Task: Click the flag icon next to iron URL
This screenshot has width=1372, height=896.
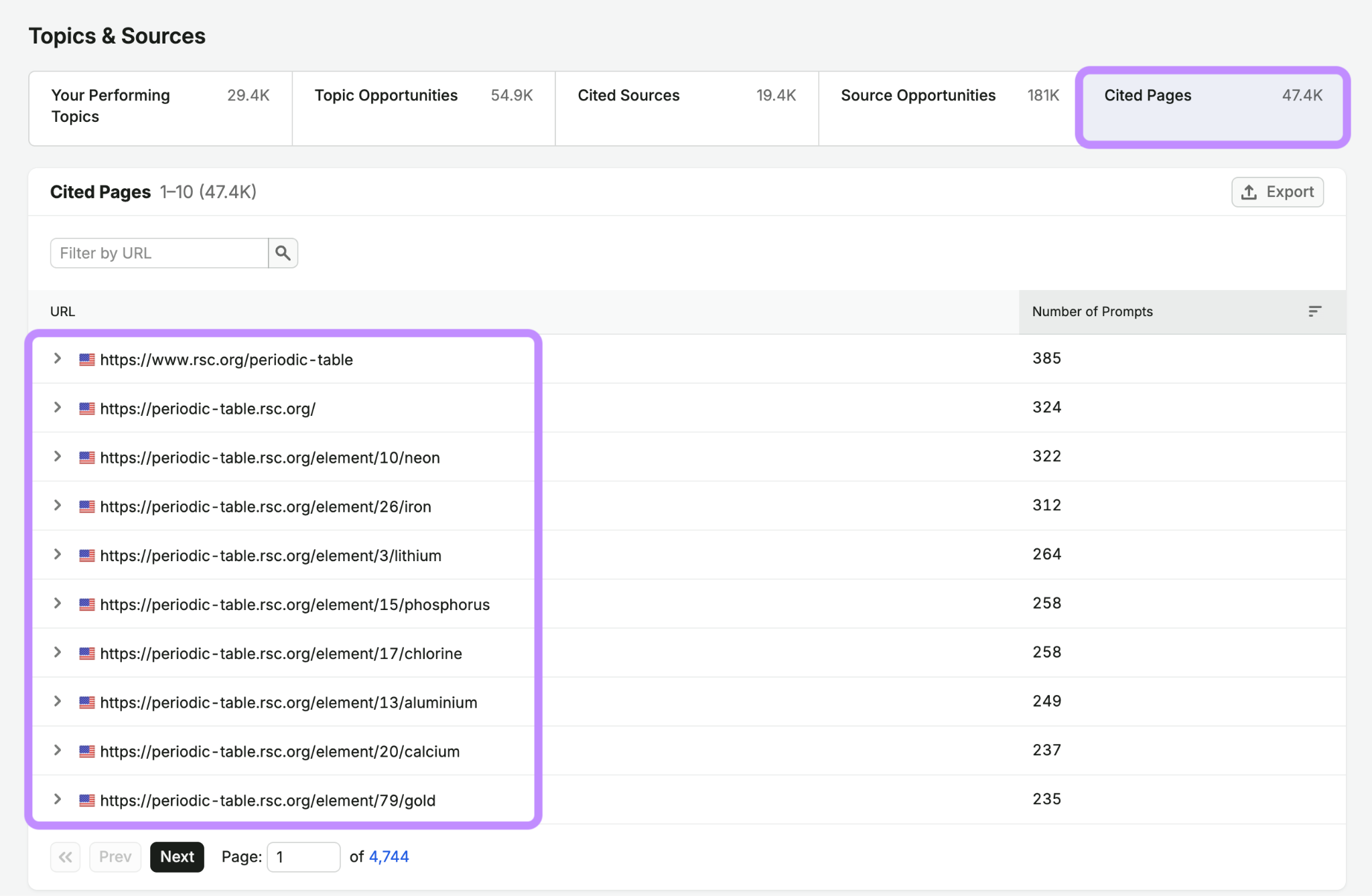Action: point(87,507)
